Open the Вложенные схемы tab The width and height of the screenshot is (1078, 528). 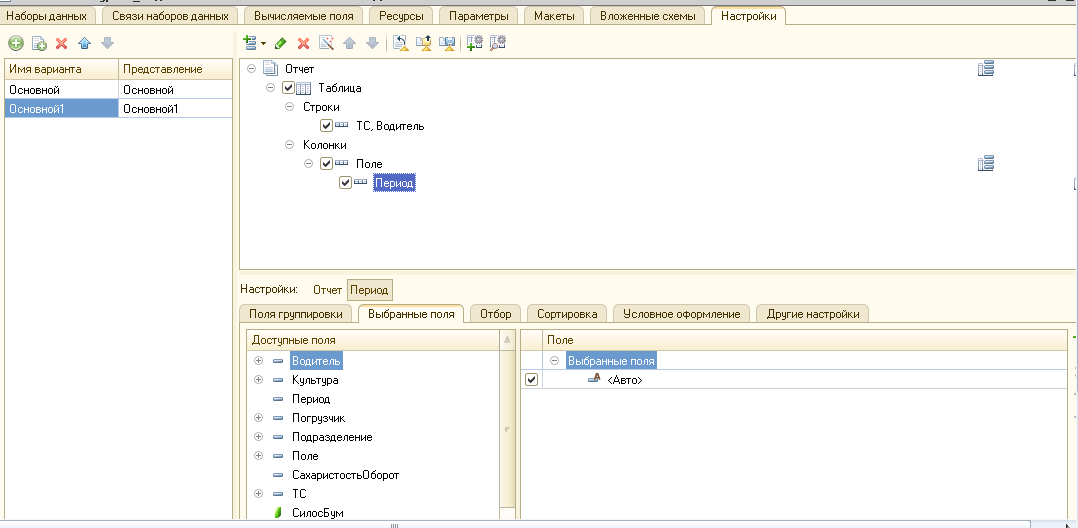(x=647, y=16)
